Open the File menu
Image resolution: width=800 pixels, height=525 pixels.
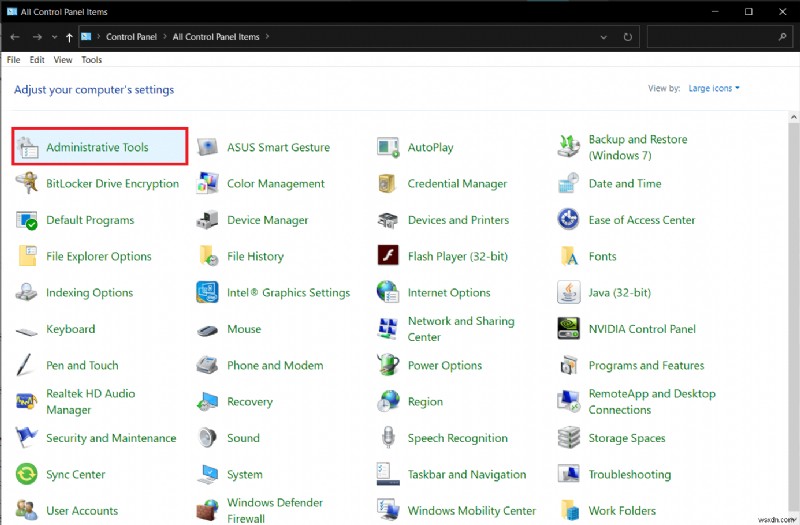14,60
